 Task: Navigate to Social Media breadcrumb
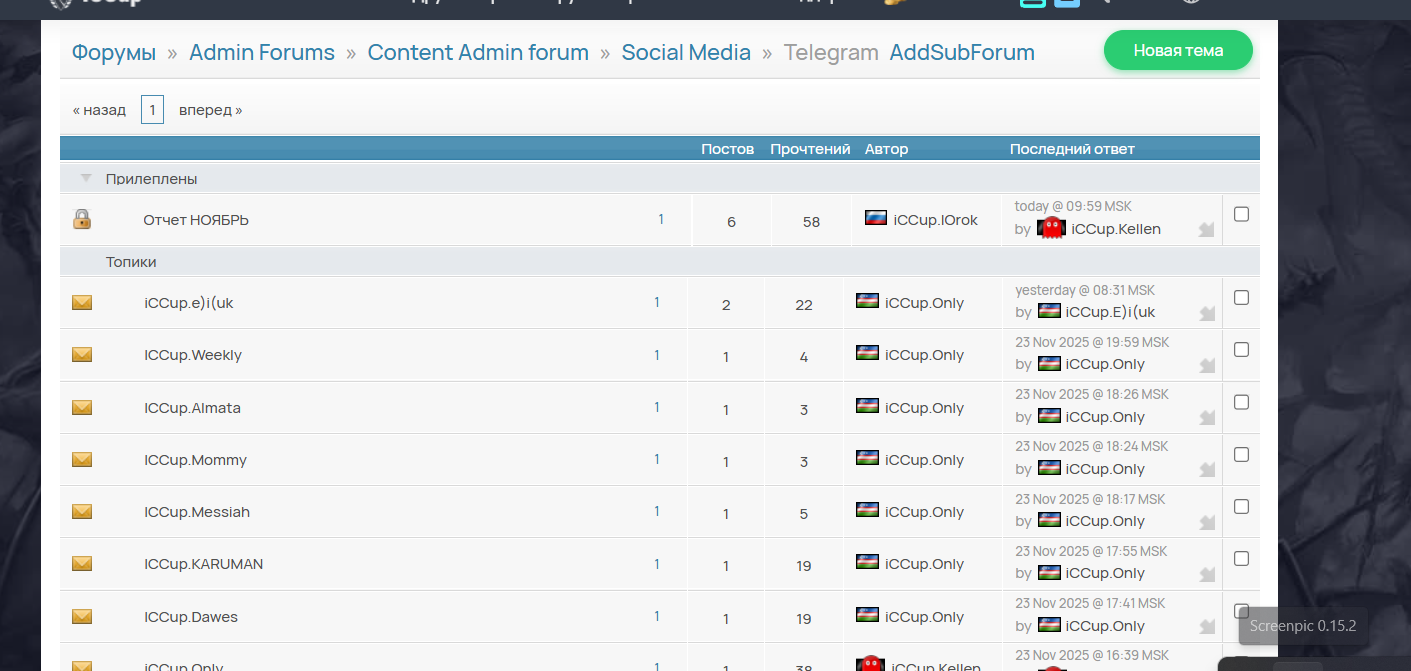click(x=686, y=52)
